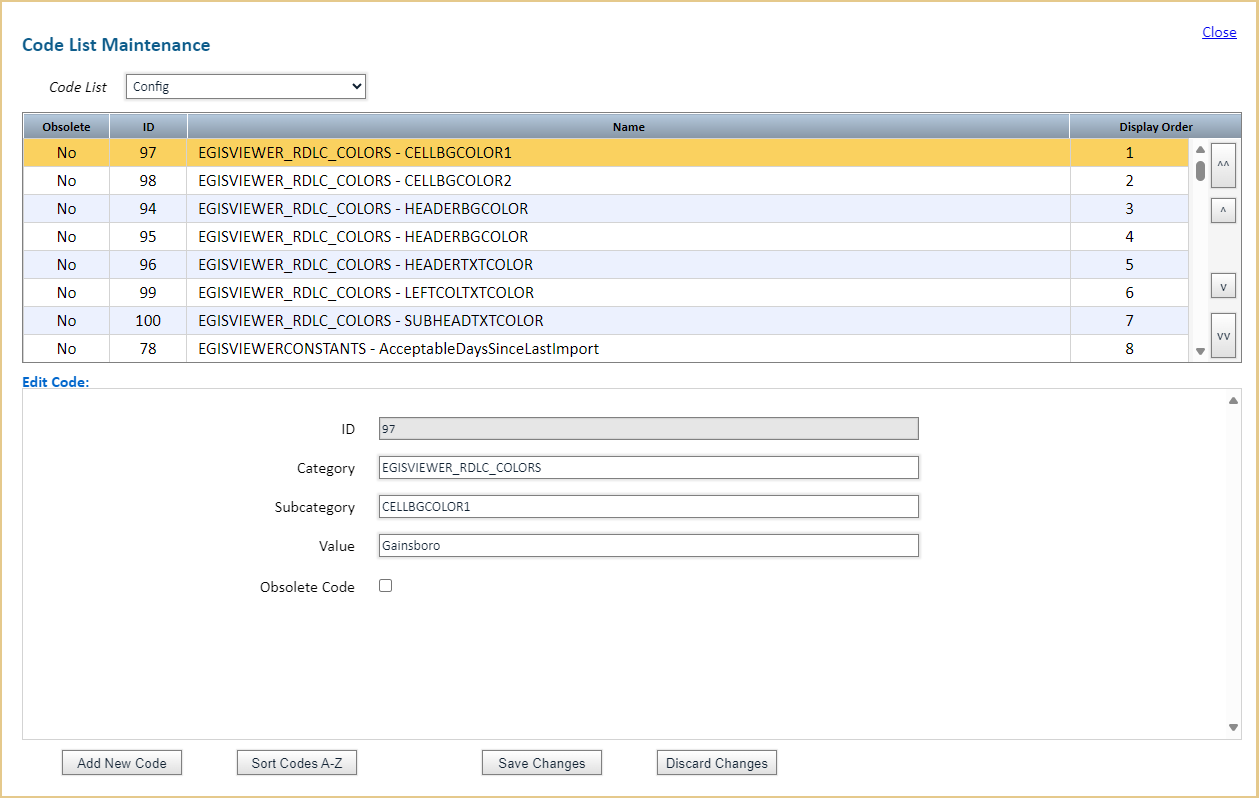The height and width of the screenshot is (798, 1259).
Task: Click the Category field showing EGISVIEWER_RDLC_COLORS
Action: click(x=648, y=467)
